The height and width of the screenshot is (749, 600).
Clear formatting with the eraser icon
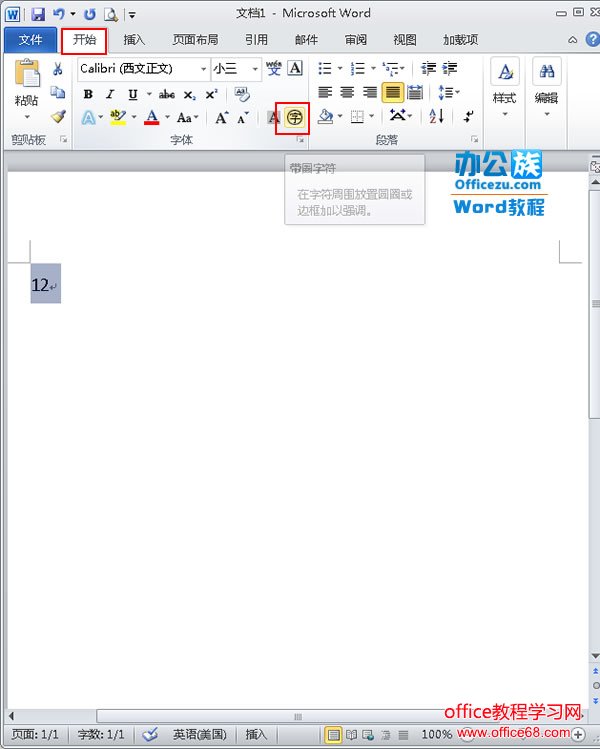[242, 94]
